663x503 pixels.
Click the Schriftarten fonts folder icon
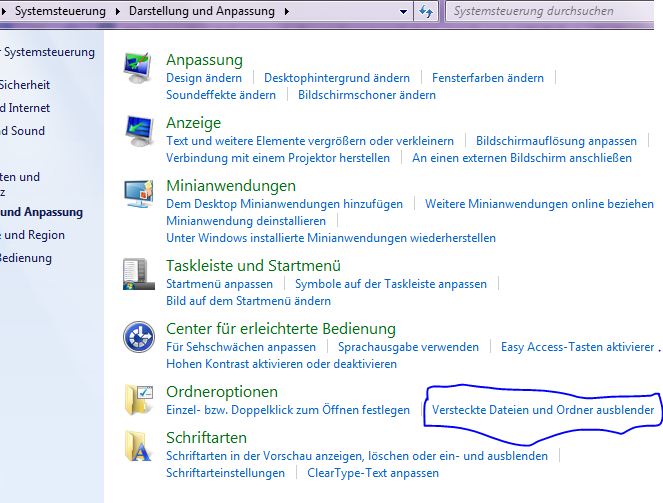[138, 446]
